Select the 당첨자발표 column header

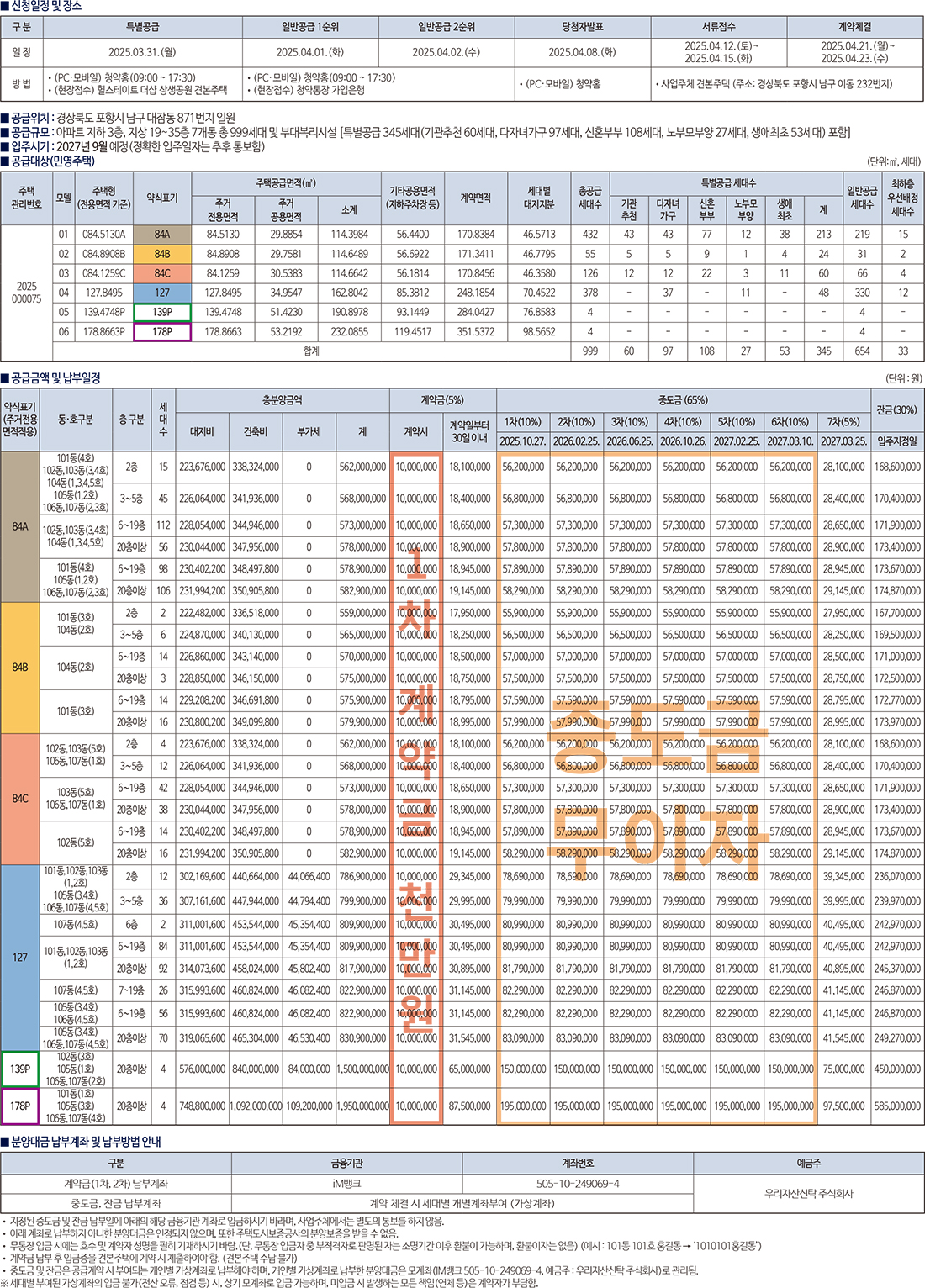coord(582,27)
